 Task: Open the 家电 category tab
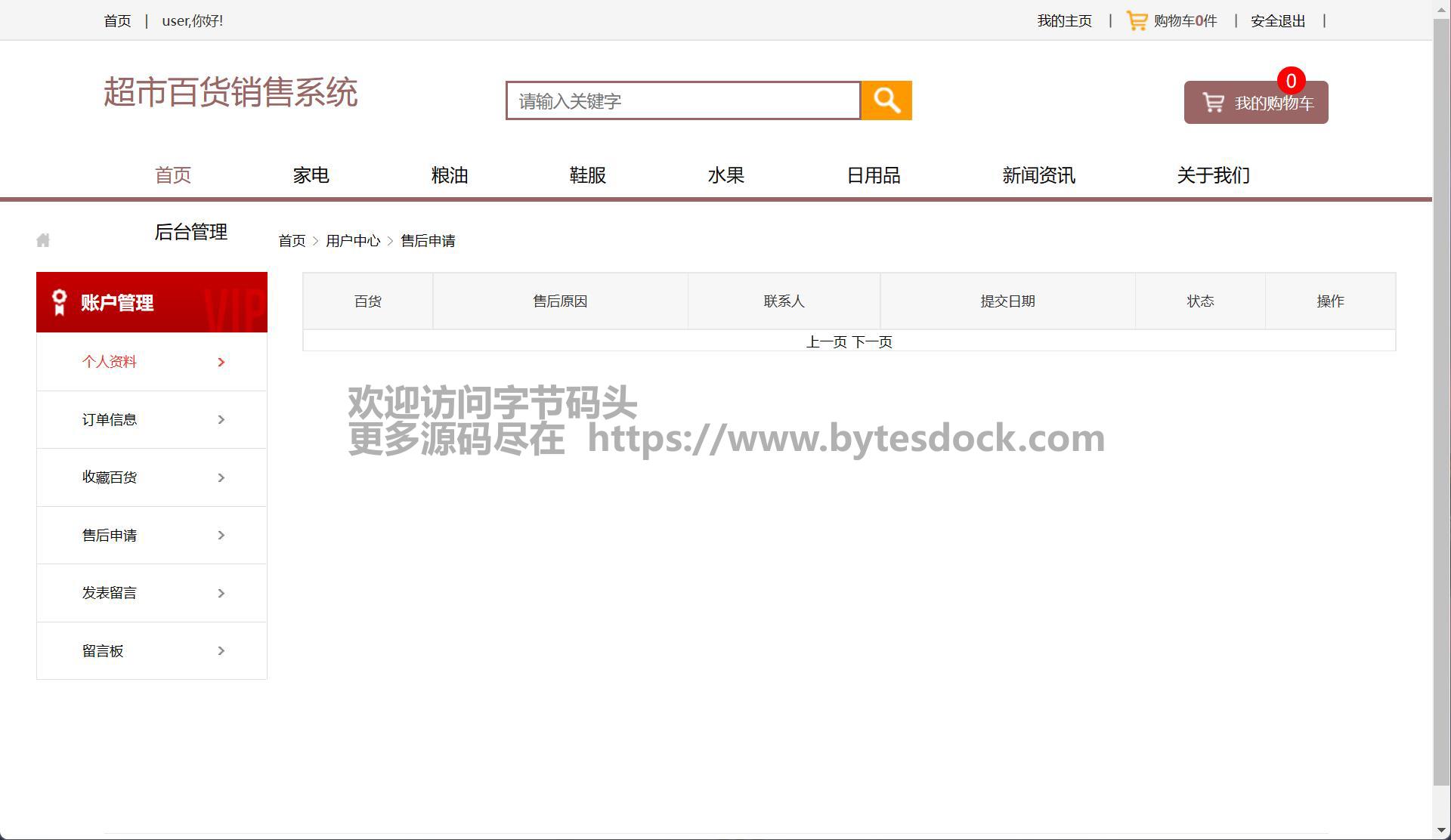pyautogui.click(x=311, y=175)
